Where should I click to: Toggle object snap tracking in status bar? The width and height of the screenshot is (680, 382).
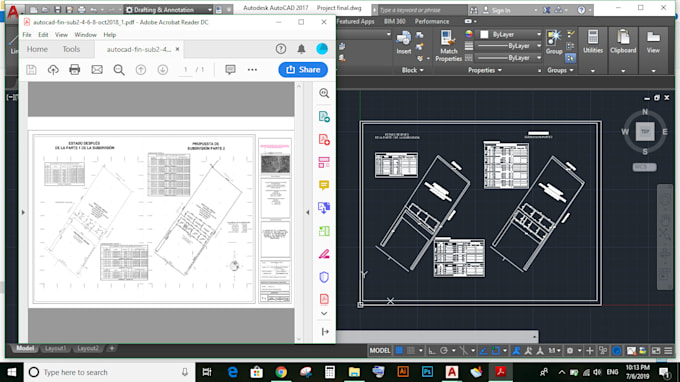point(483,350)
